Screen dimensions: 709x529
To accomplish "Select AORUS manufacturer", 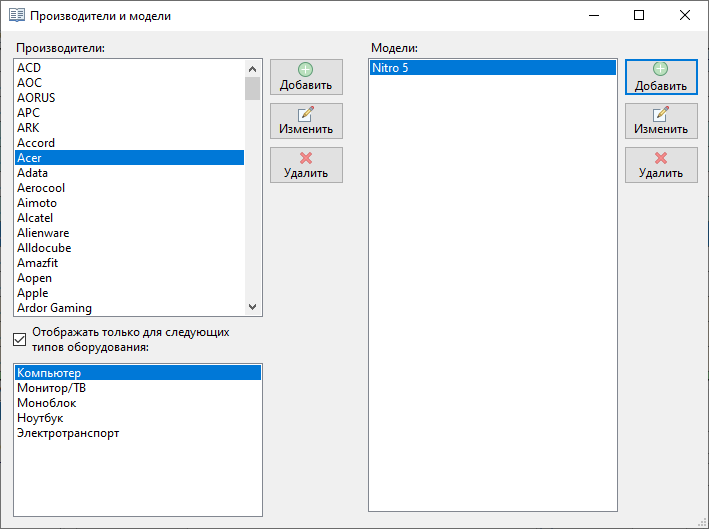I will coord(129,98).
